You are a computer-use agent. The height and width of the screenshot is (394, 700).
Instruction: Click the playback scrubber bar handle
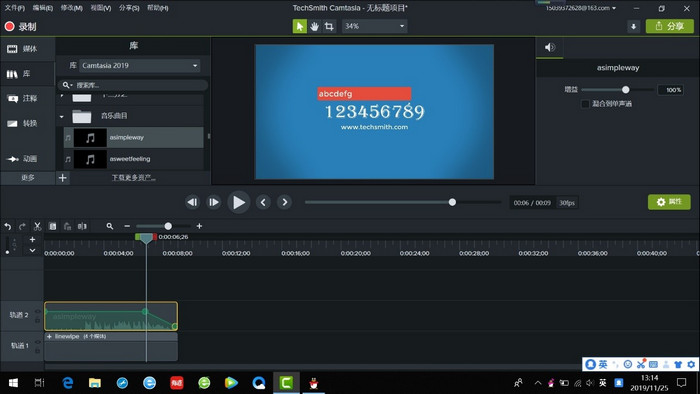(452, 202)
